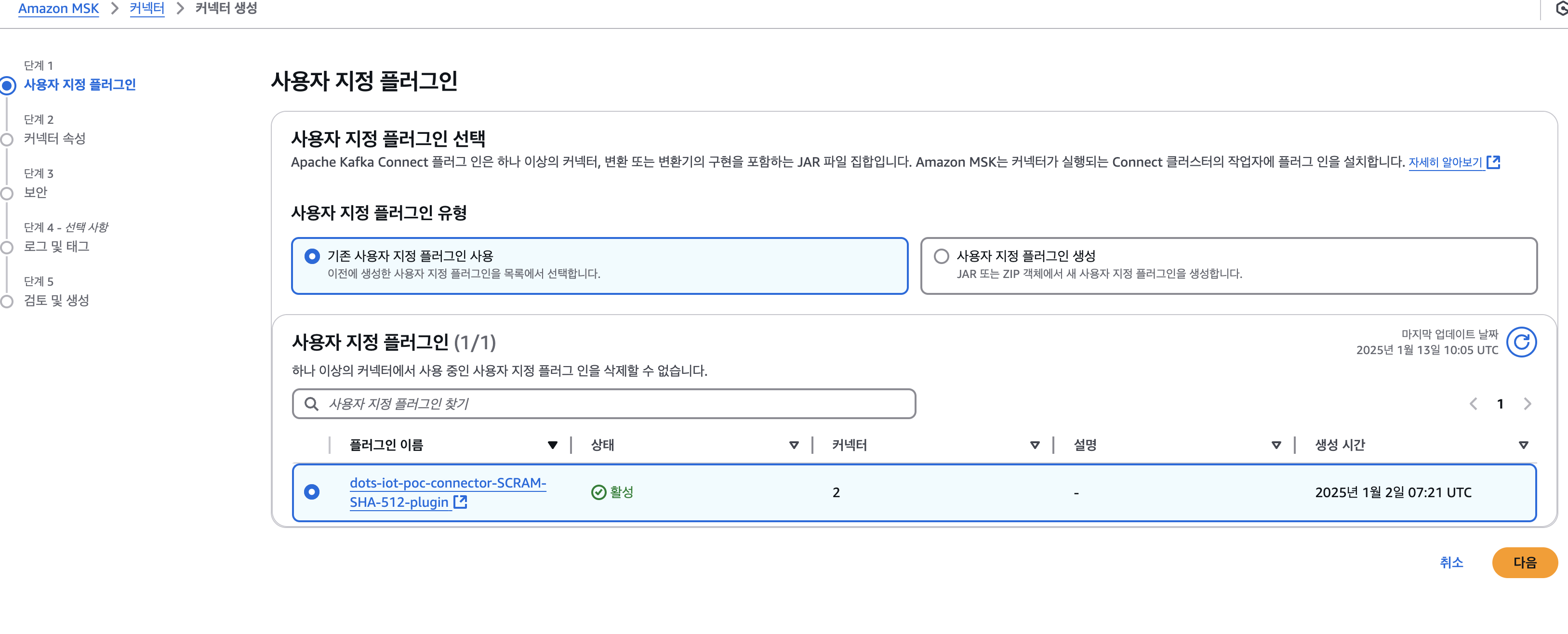
Task: Open 커넥터 breadcrumb link
Action: click(146, 9)
